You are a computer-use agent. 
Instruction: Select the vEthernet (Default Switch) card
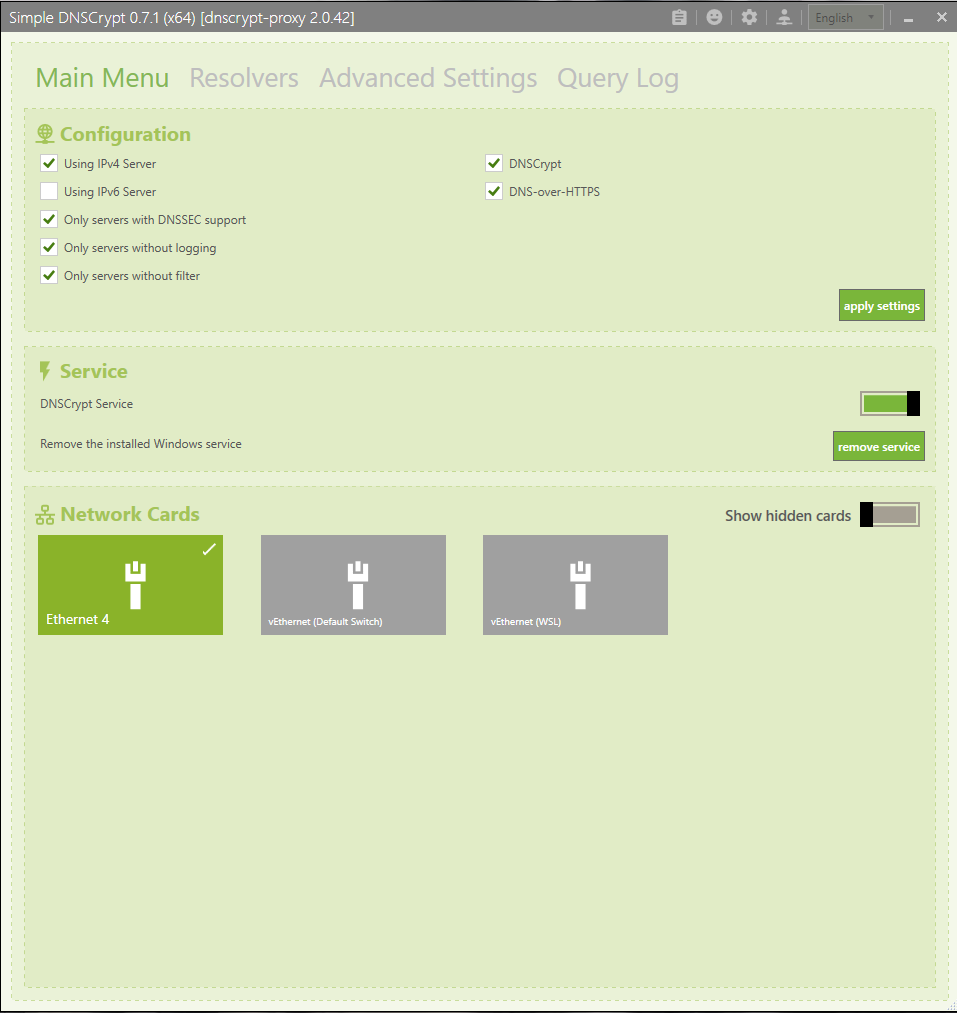(x=353, y=585)
